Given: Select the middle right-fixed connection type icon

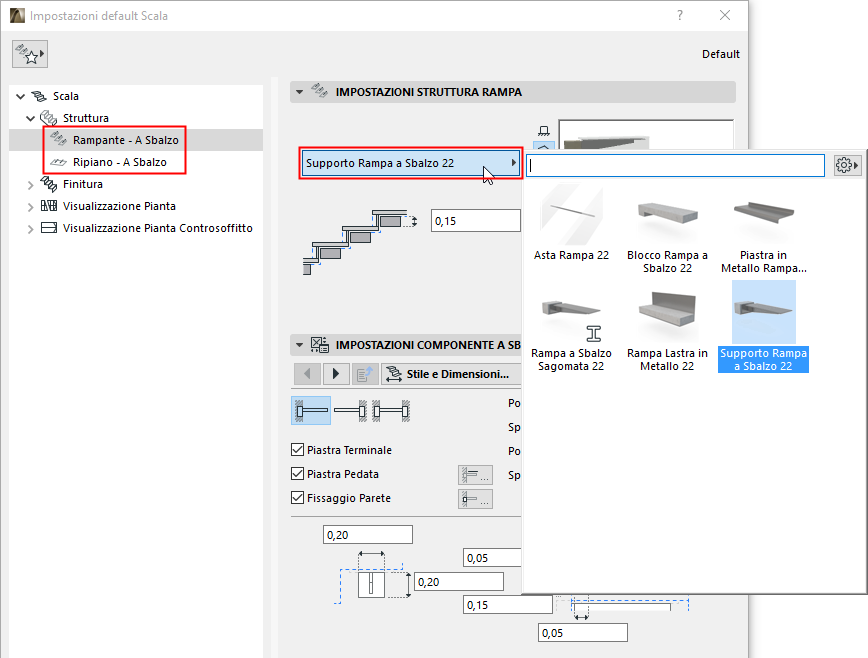Looking at the screenshot, I should coord(348,410).
